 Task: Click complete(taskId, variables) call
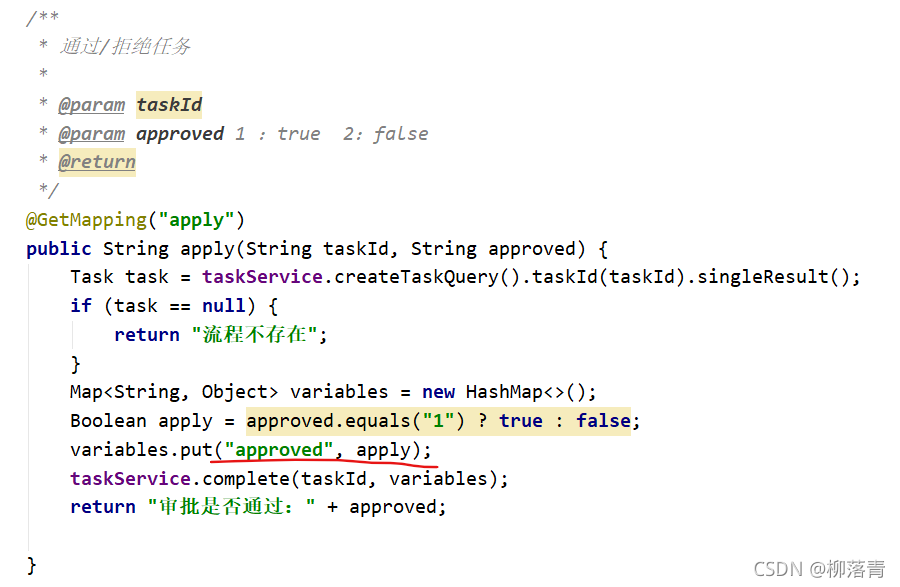(x=351, y=479)
